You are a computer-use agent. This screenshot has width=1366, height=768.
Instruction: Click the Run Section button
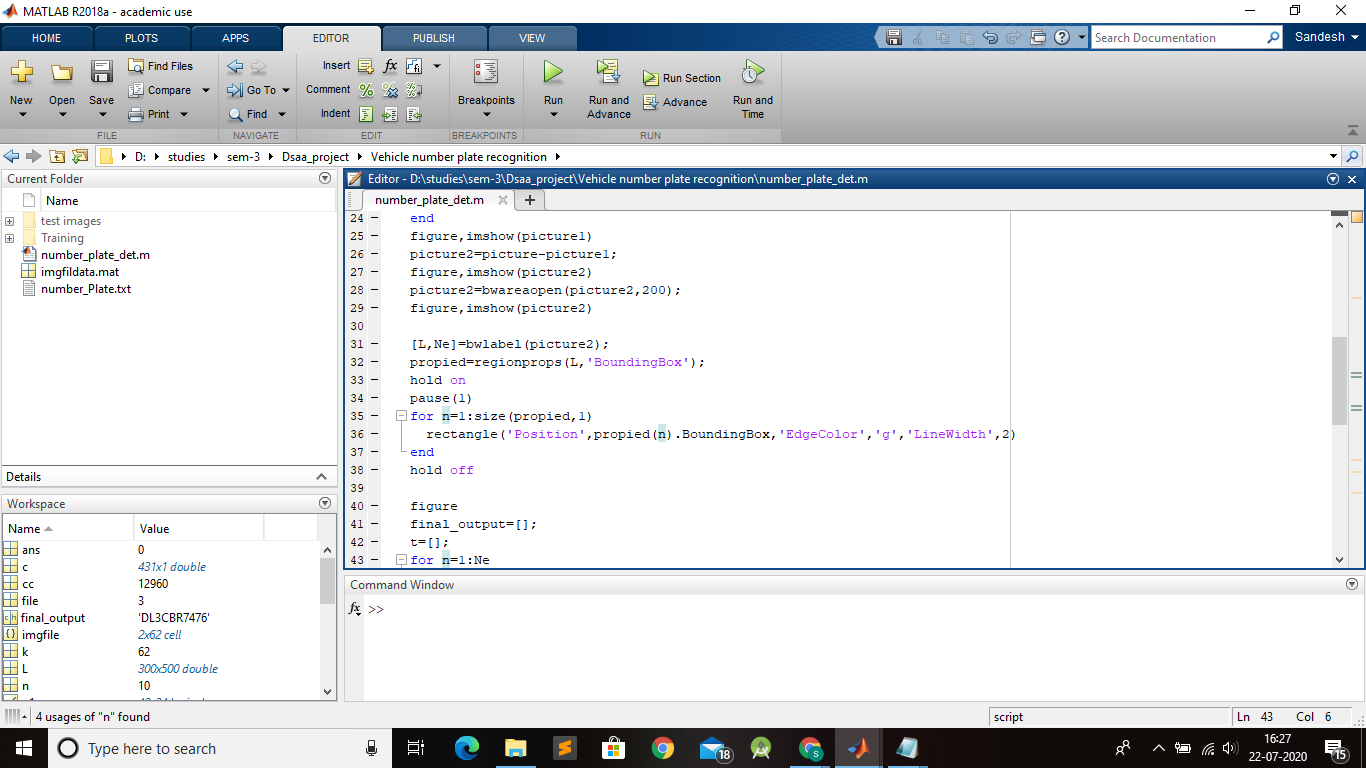point(681,78)
